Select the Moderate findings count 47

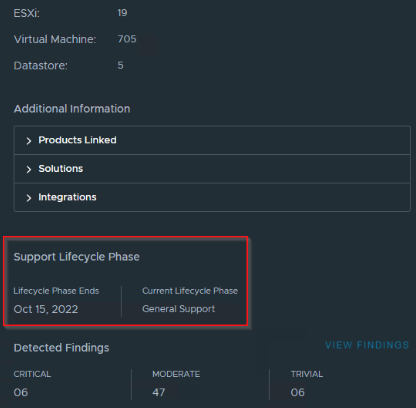159,392
